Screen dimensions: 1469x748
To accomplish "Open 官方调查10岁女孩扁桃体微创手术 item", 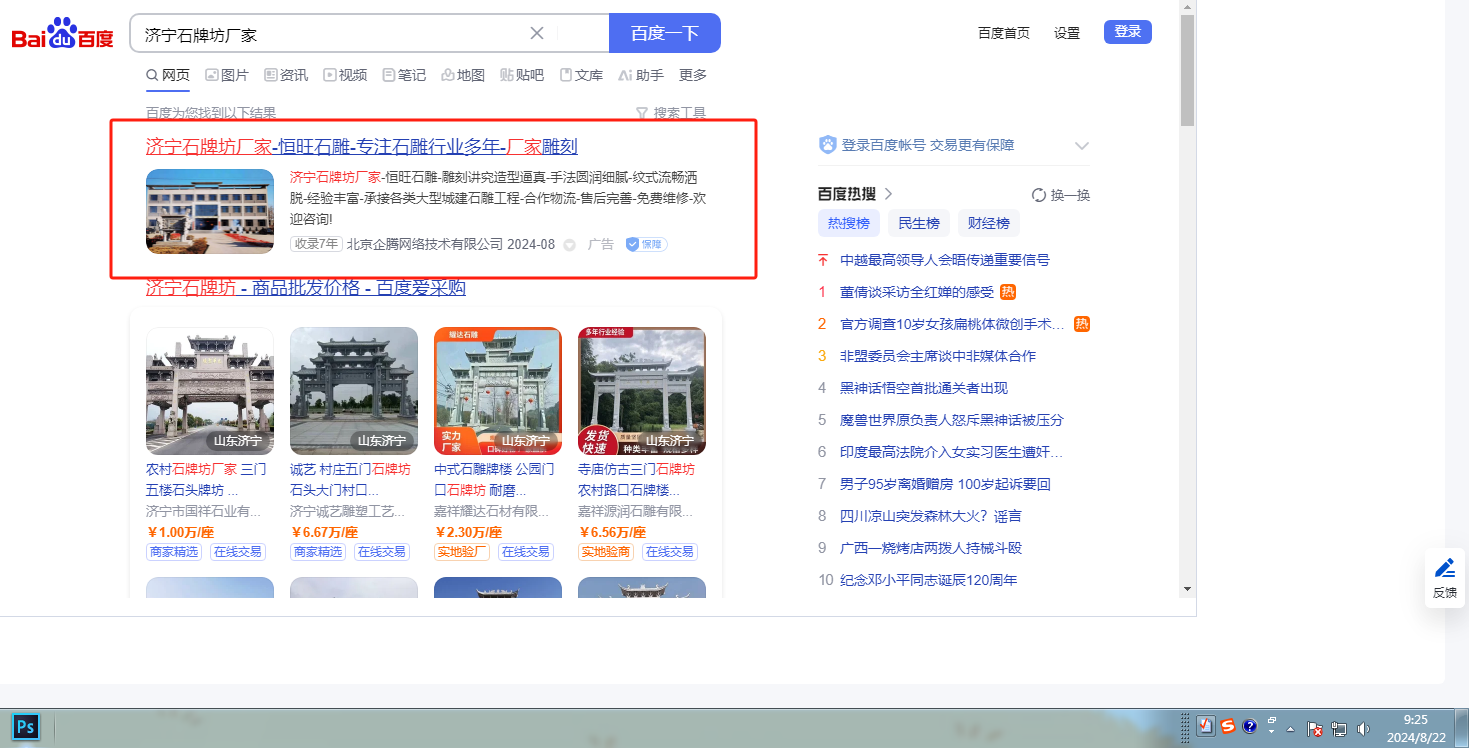I will tap(953, 324).
